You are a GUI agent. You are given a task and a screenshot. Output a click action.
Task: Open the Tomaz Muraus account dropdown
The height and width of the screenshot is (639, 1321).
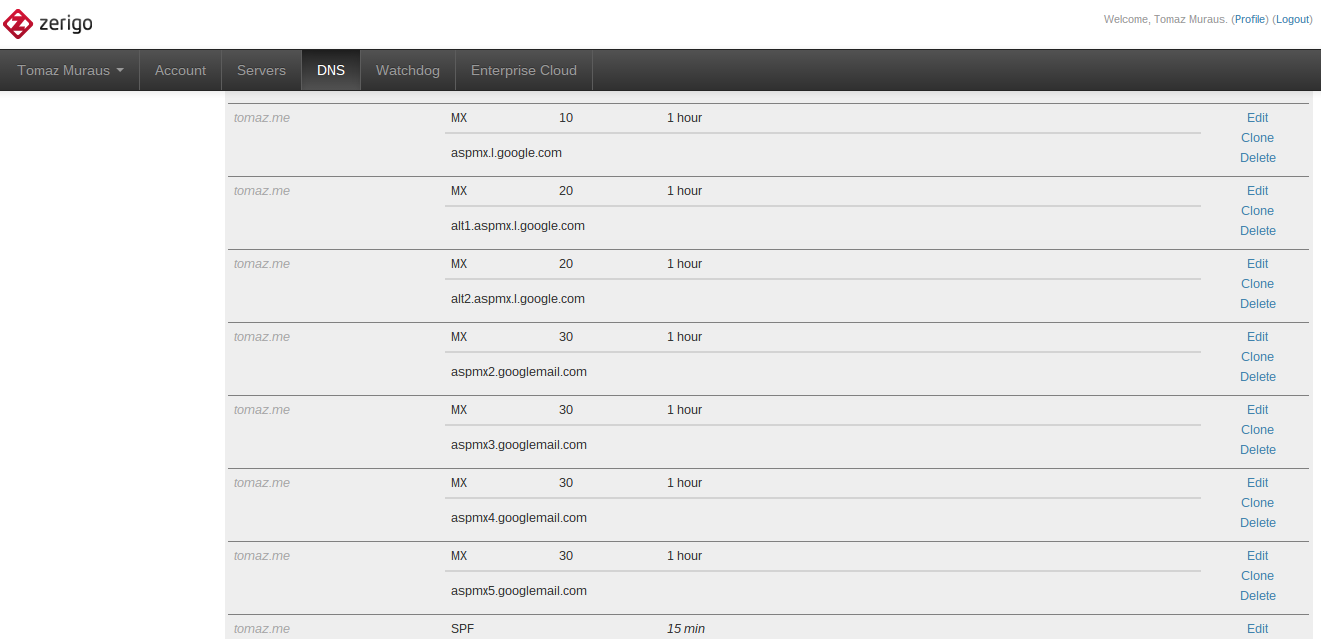click(70, 70)
